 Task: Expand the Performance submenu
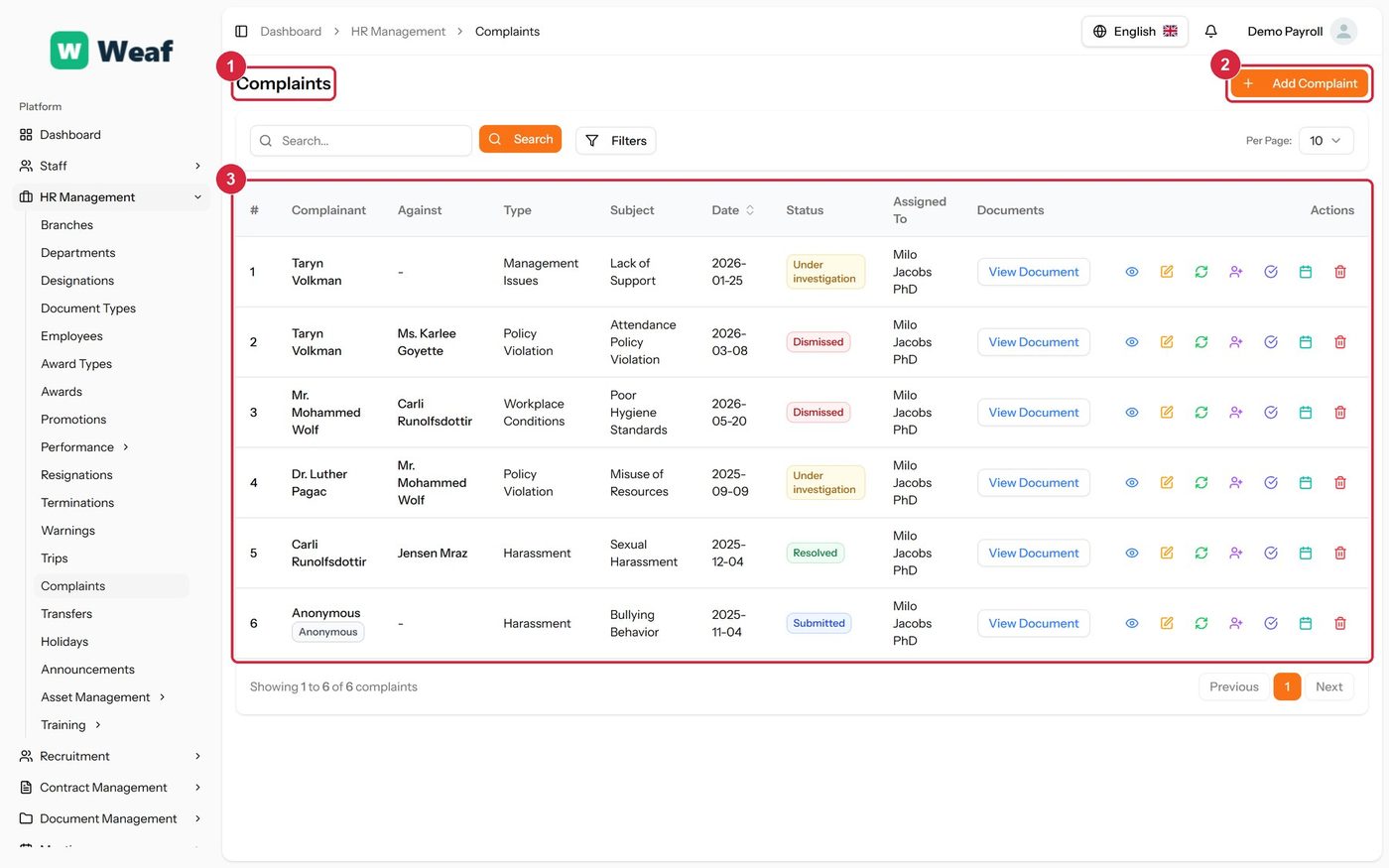[85, 447]
